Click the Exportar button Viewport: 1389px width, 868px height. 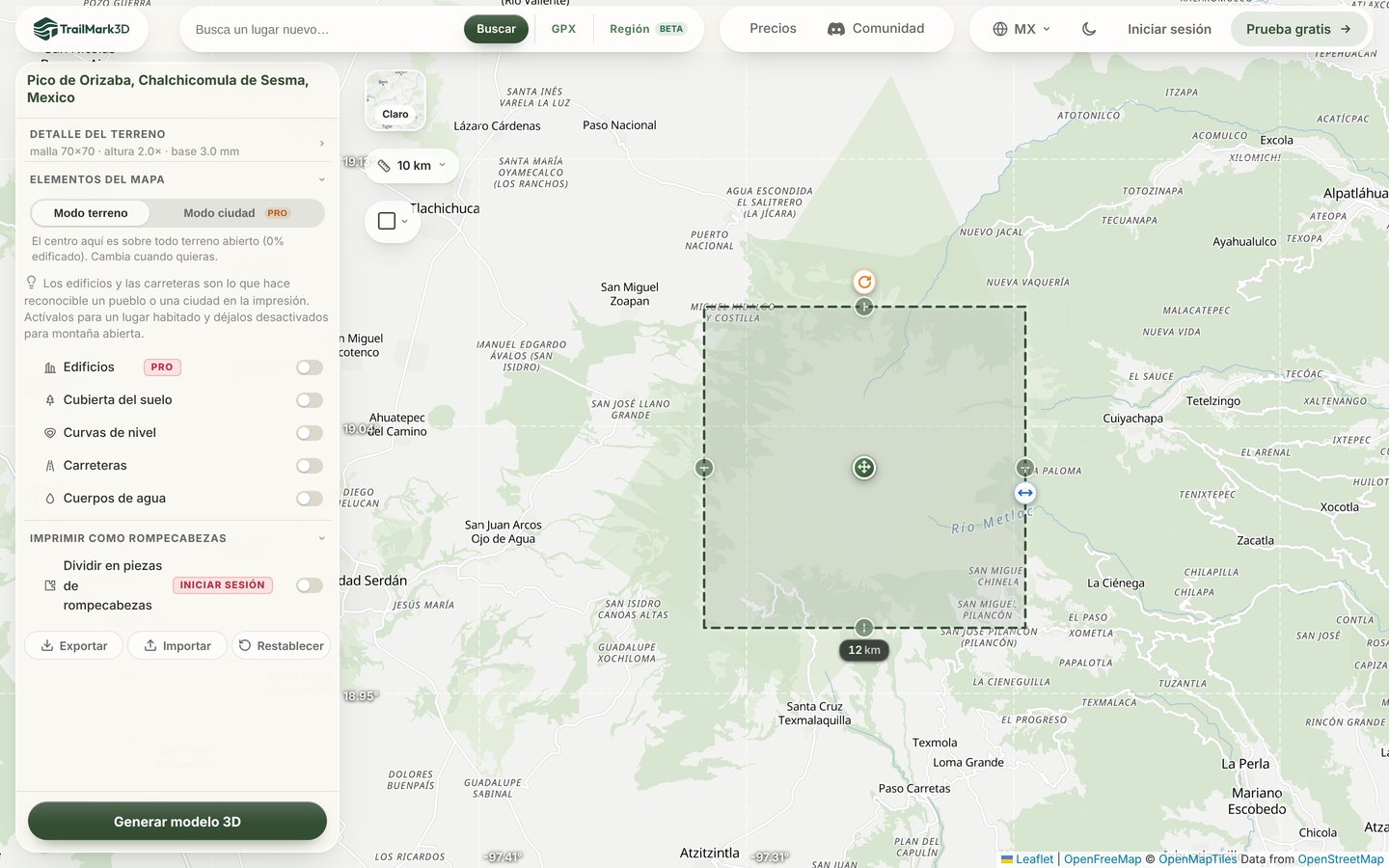pyautogui.click(x=74, y=646)
